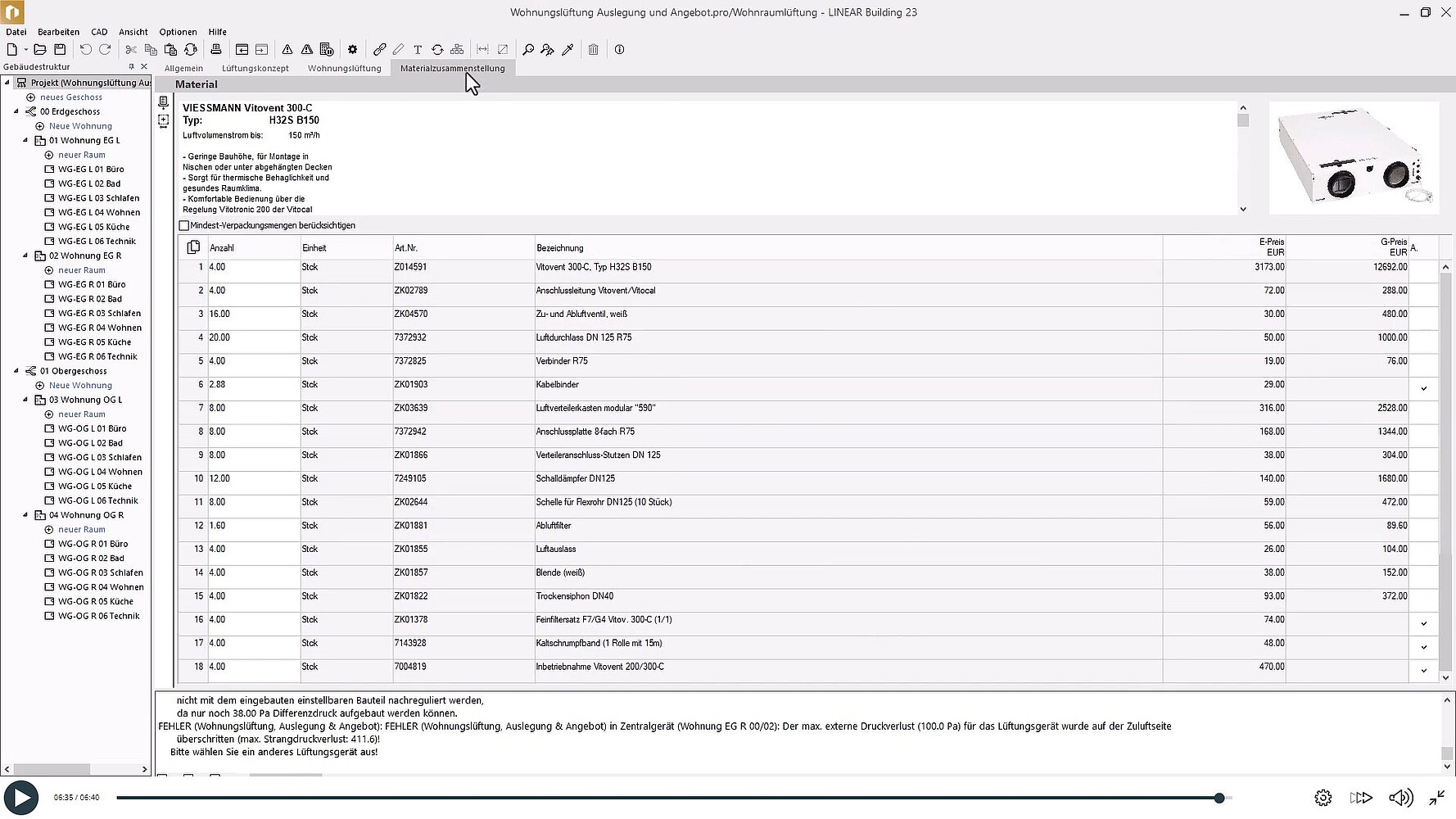Screen dimensions: 1456x819
Task: Open settings via the toolbar gear icon
Action: tap(352, 50)
